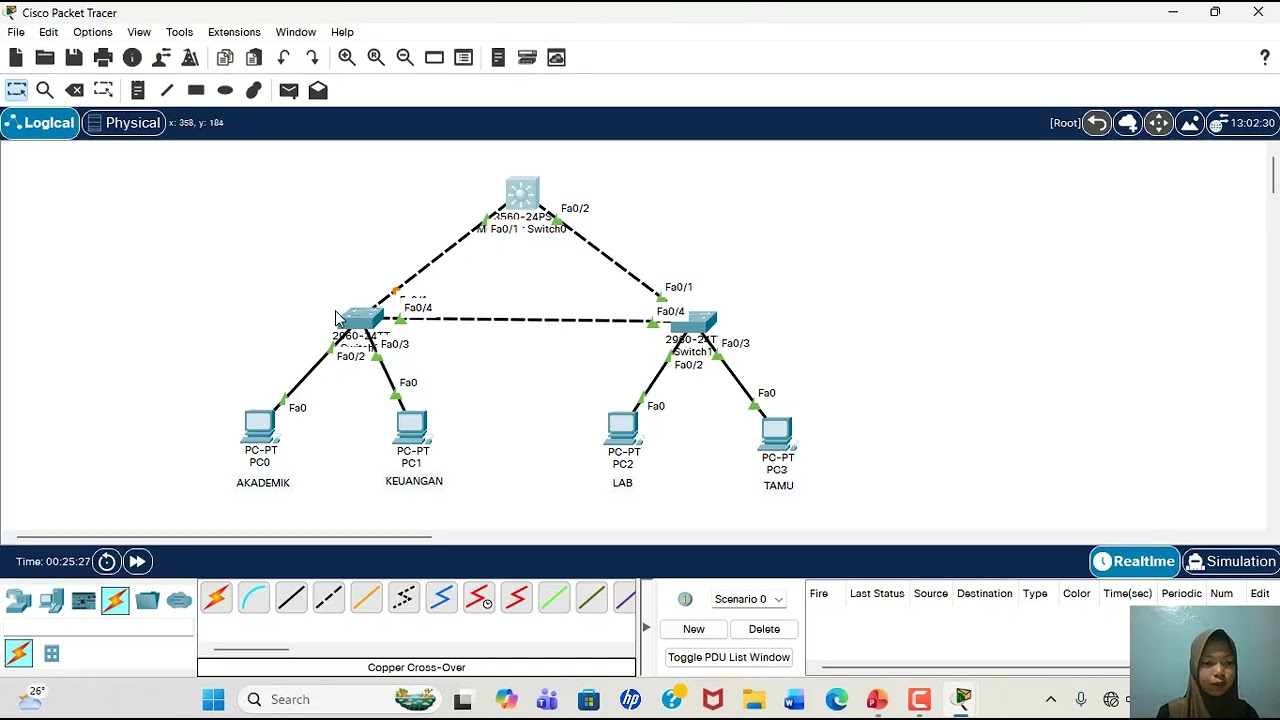Choose the light blue Console cable
This screenshot has height=720, width=1280.
click(x=254, y=598)
